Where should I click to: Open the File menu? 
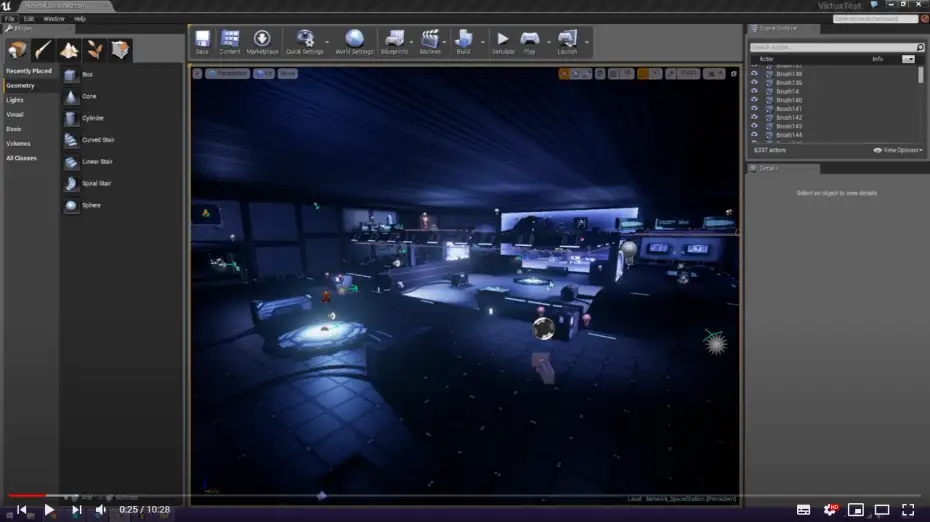[9, 18]
